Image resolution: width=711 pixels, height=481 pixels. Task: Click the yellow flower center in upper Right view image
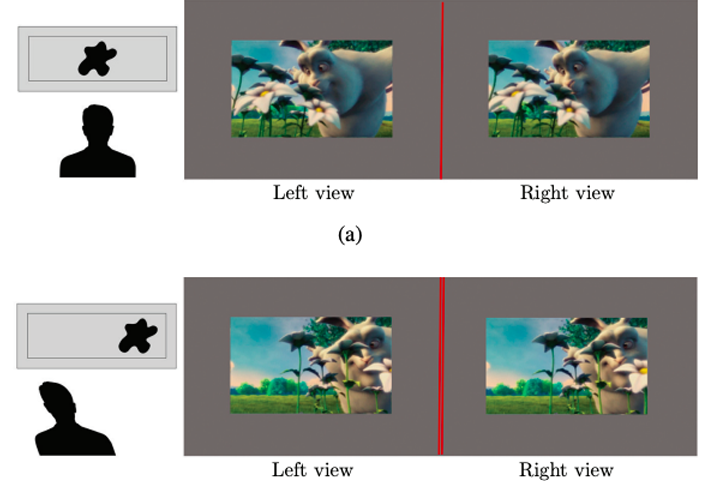point(517,93)
